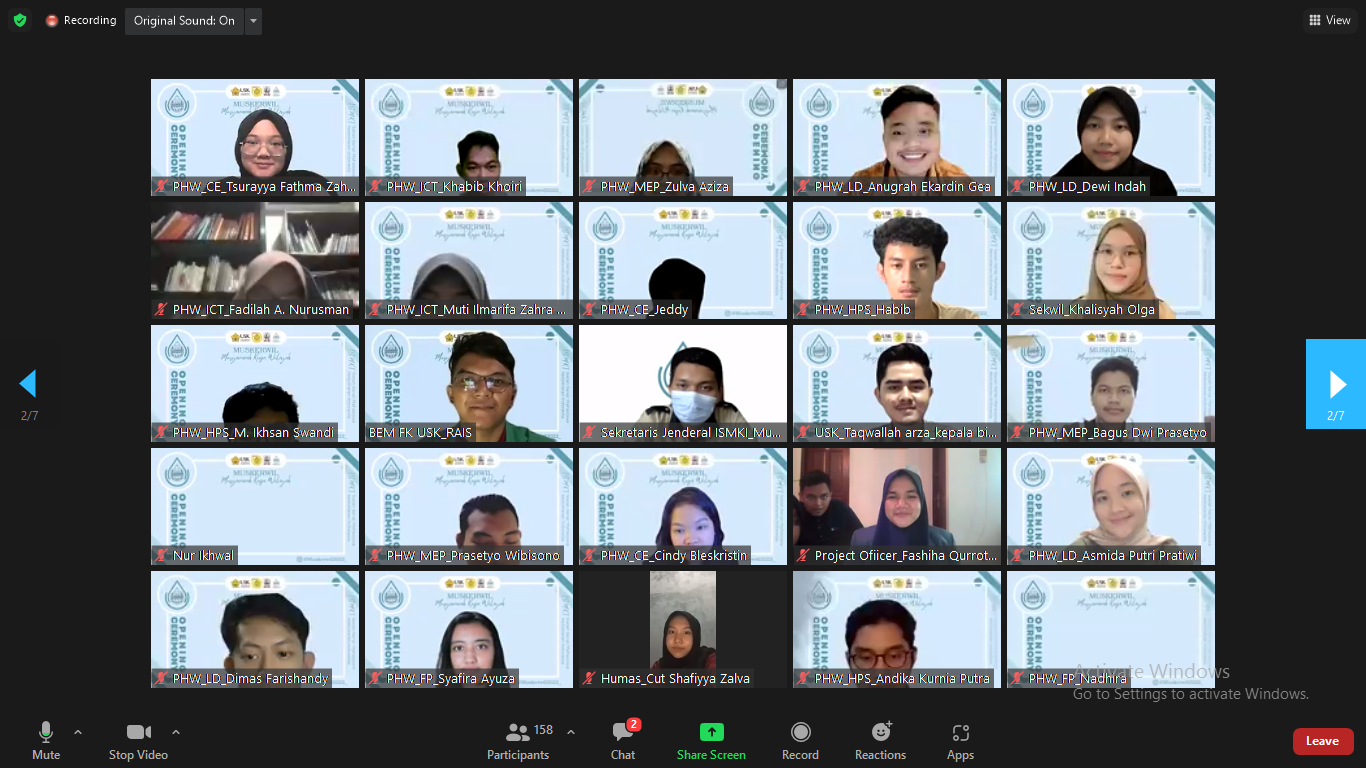
Task: Click the green Share Screen icon
Action: click(711, 732)
